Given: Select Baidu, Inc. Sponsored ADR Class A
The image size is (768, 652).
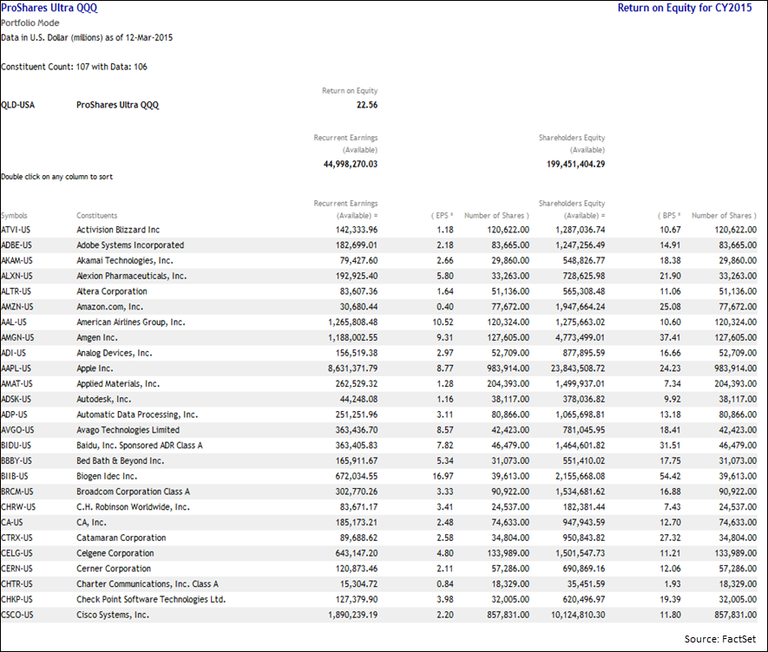Looking at the screenshot, I should point(140,445).
